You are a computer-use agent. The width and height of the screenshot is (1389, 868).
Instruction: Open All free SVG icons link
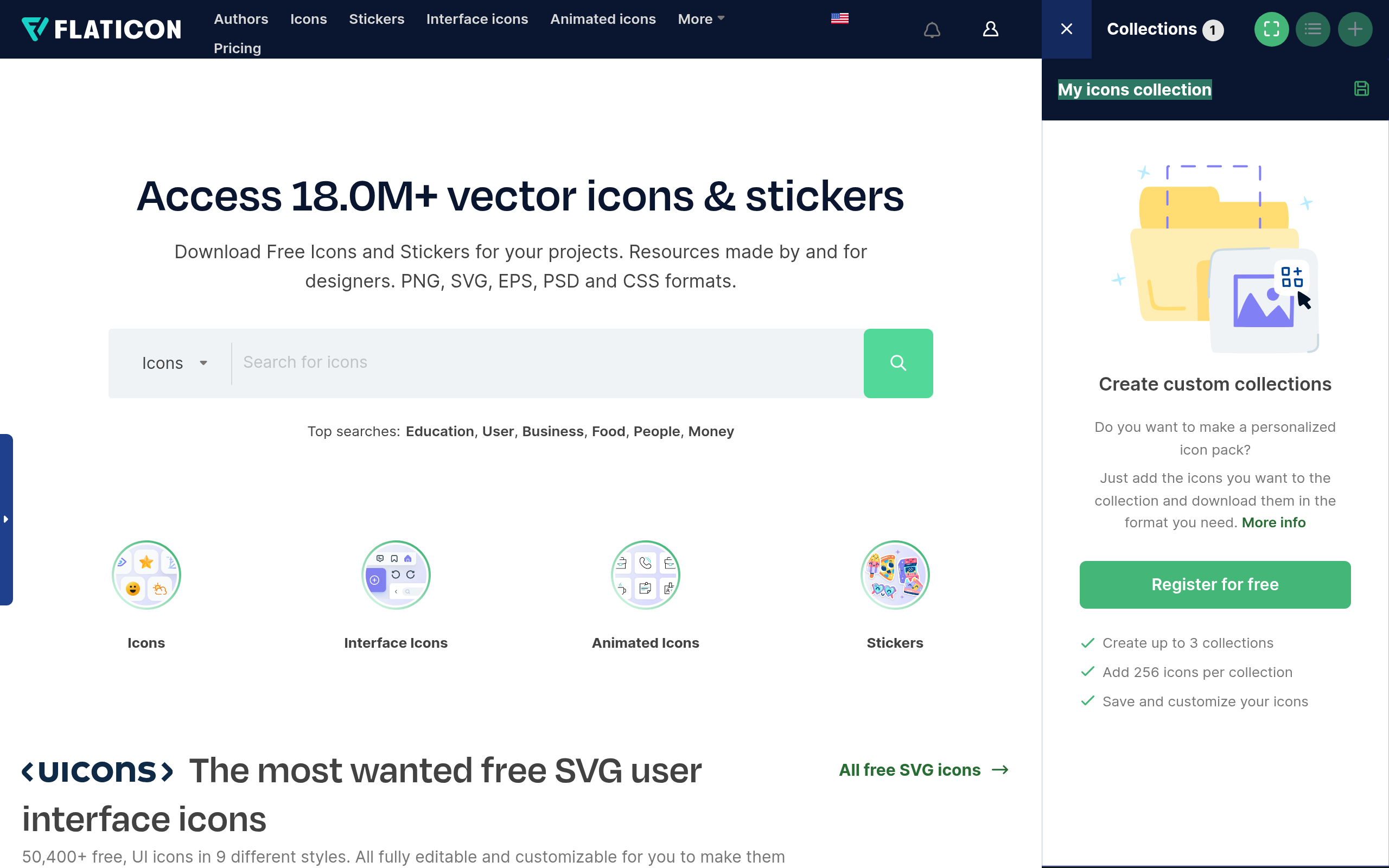click(923, 770)
